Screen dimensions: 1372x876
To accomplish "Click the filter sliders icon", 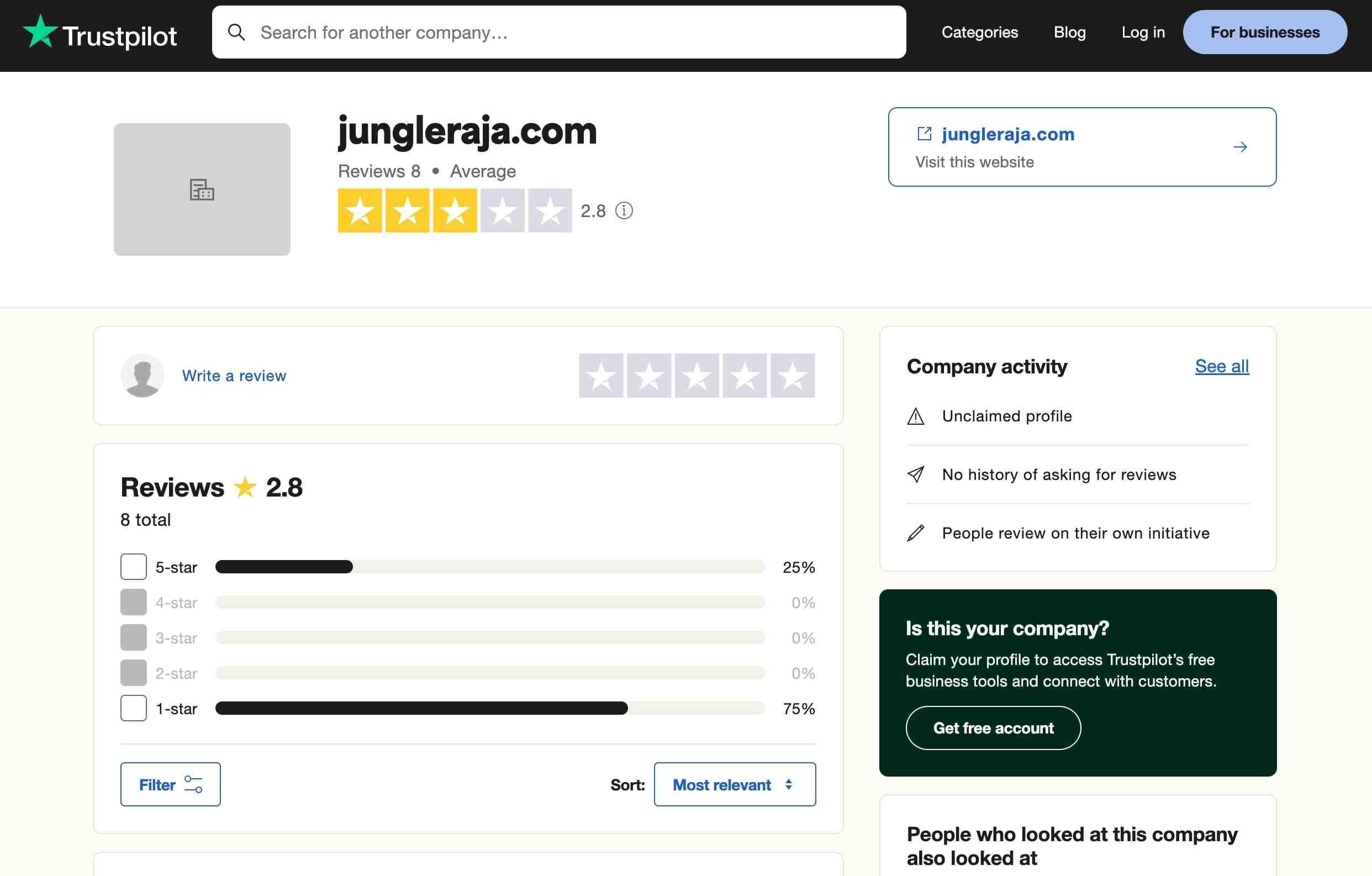I will [193, 785].
